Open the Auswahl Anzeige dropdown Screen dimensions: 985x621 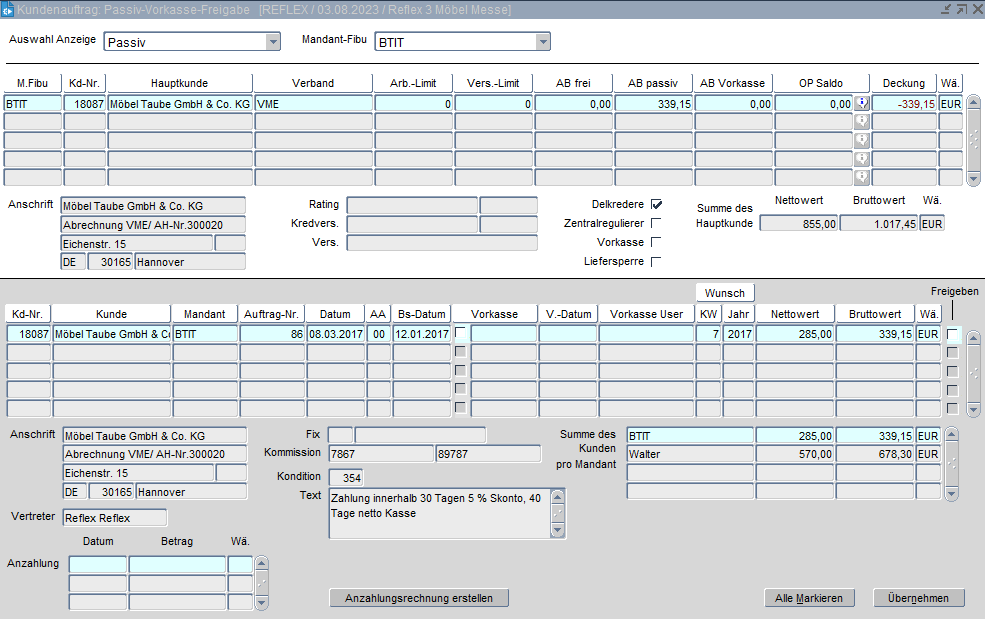coord(272,42)
